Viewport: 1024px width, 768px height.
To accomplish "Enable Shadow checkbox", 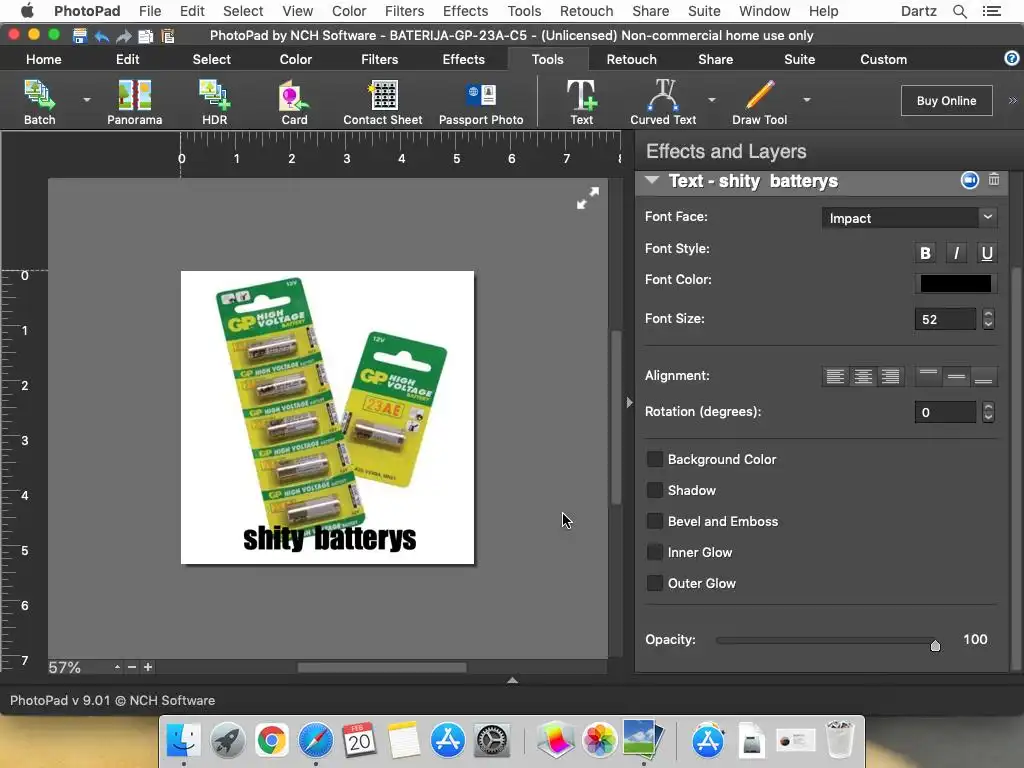I will point(654,490).
